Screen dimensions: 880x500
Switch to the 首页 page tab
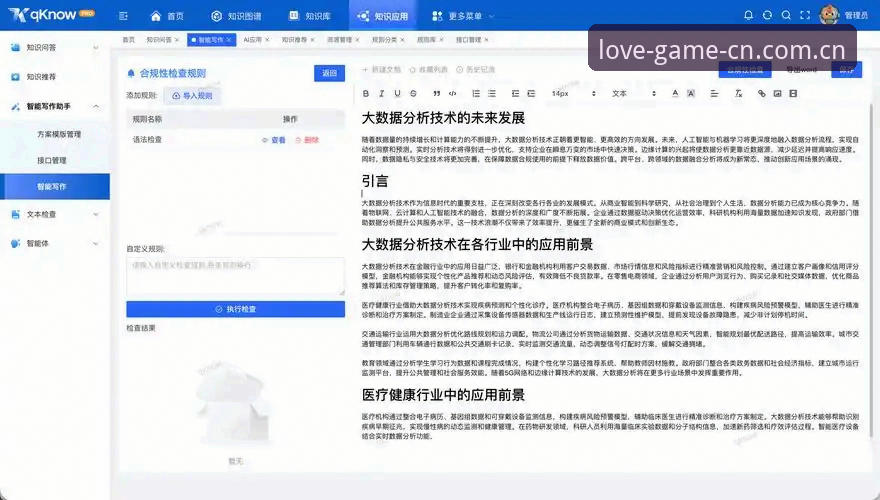pyautogui.click(x=129, y=40)
